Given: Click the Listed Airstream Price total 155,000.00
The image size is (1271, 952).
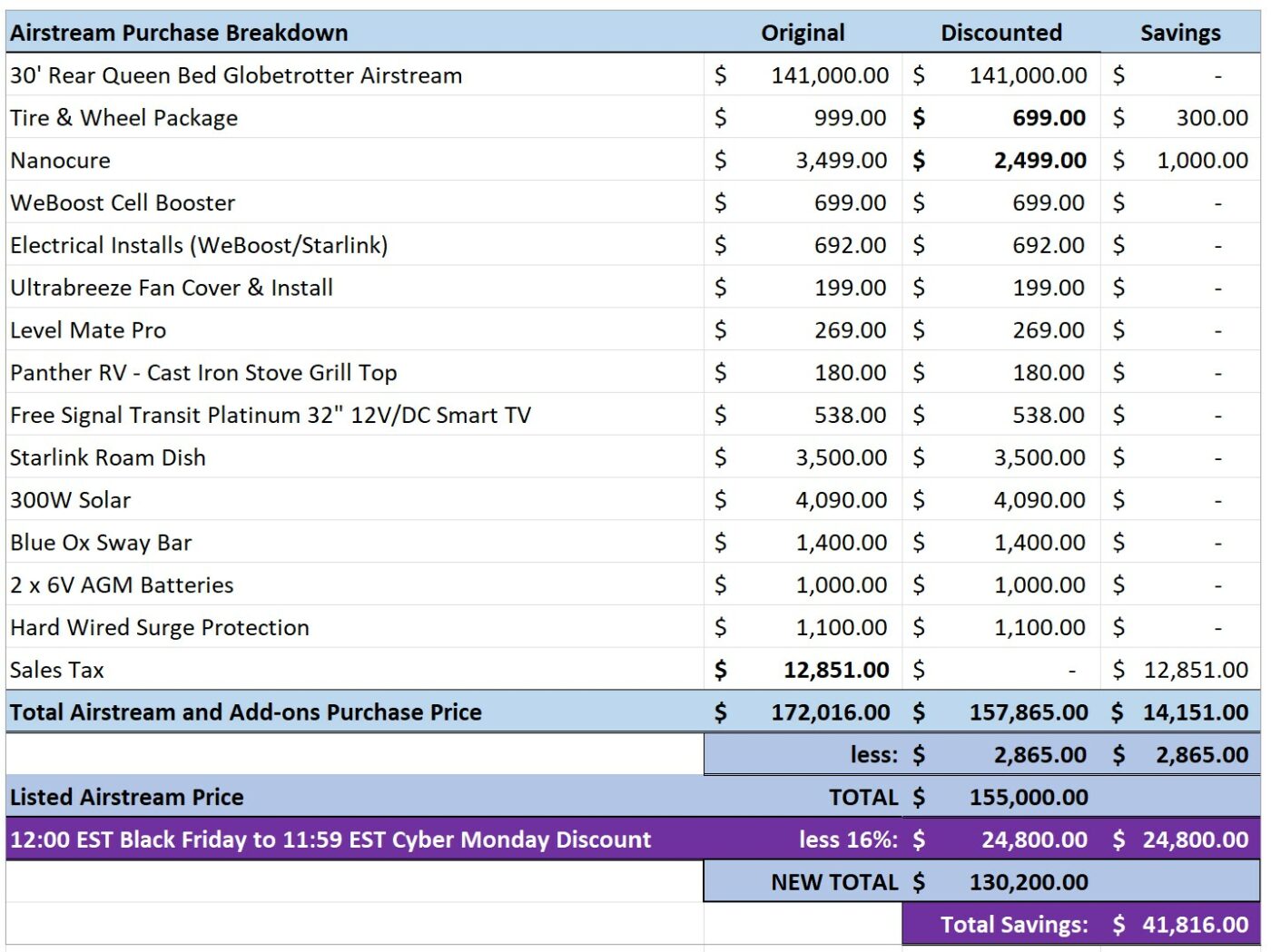Looking at the screenshot, I should tap(1028, 798).
